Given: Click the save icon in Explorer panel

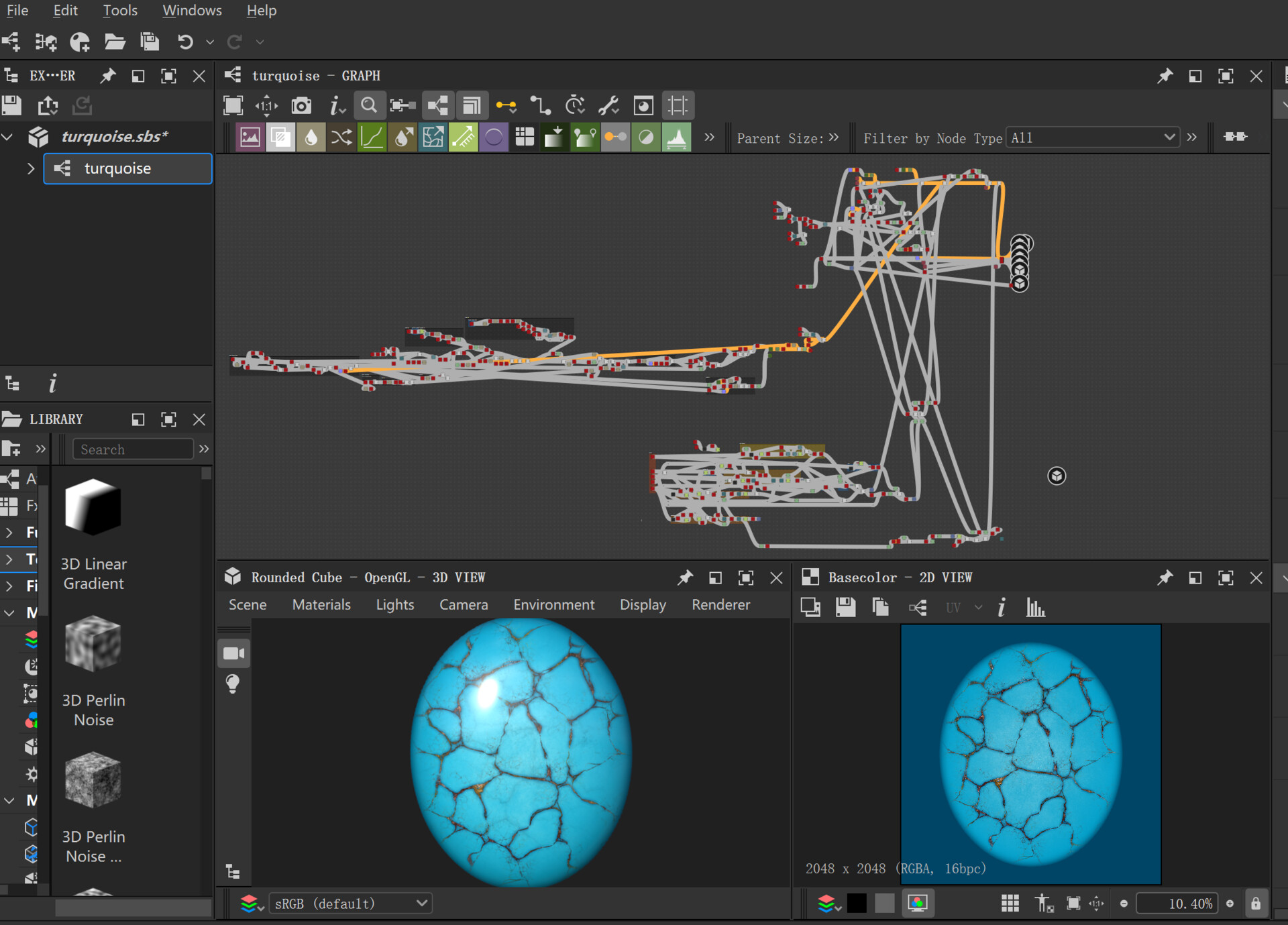Looking at the screenshot, I should point(12,106).
